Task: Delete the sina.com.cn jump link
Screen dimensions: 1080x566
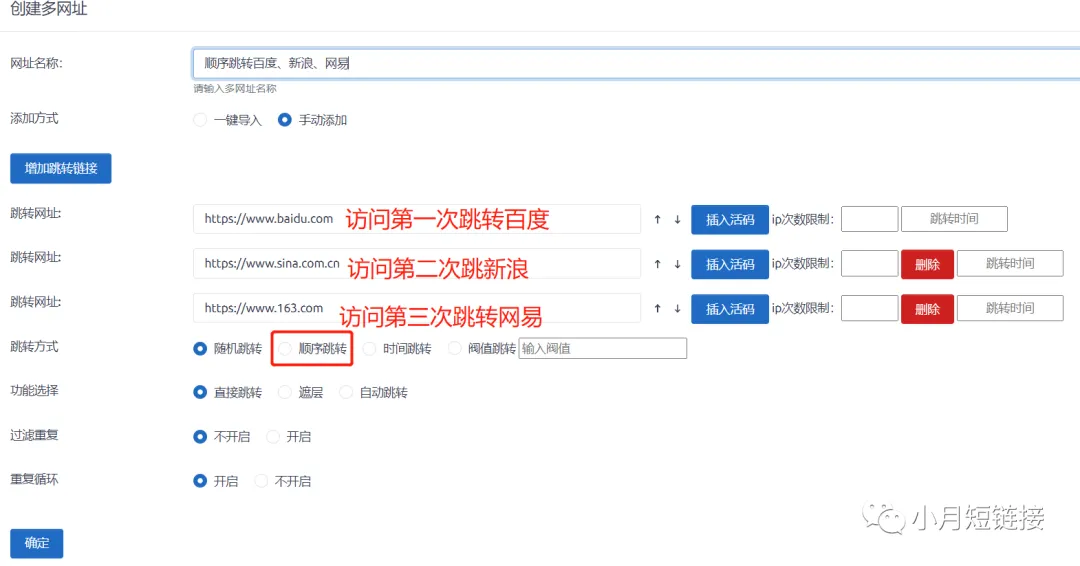Action: pos(927,265)
